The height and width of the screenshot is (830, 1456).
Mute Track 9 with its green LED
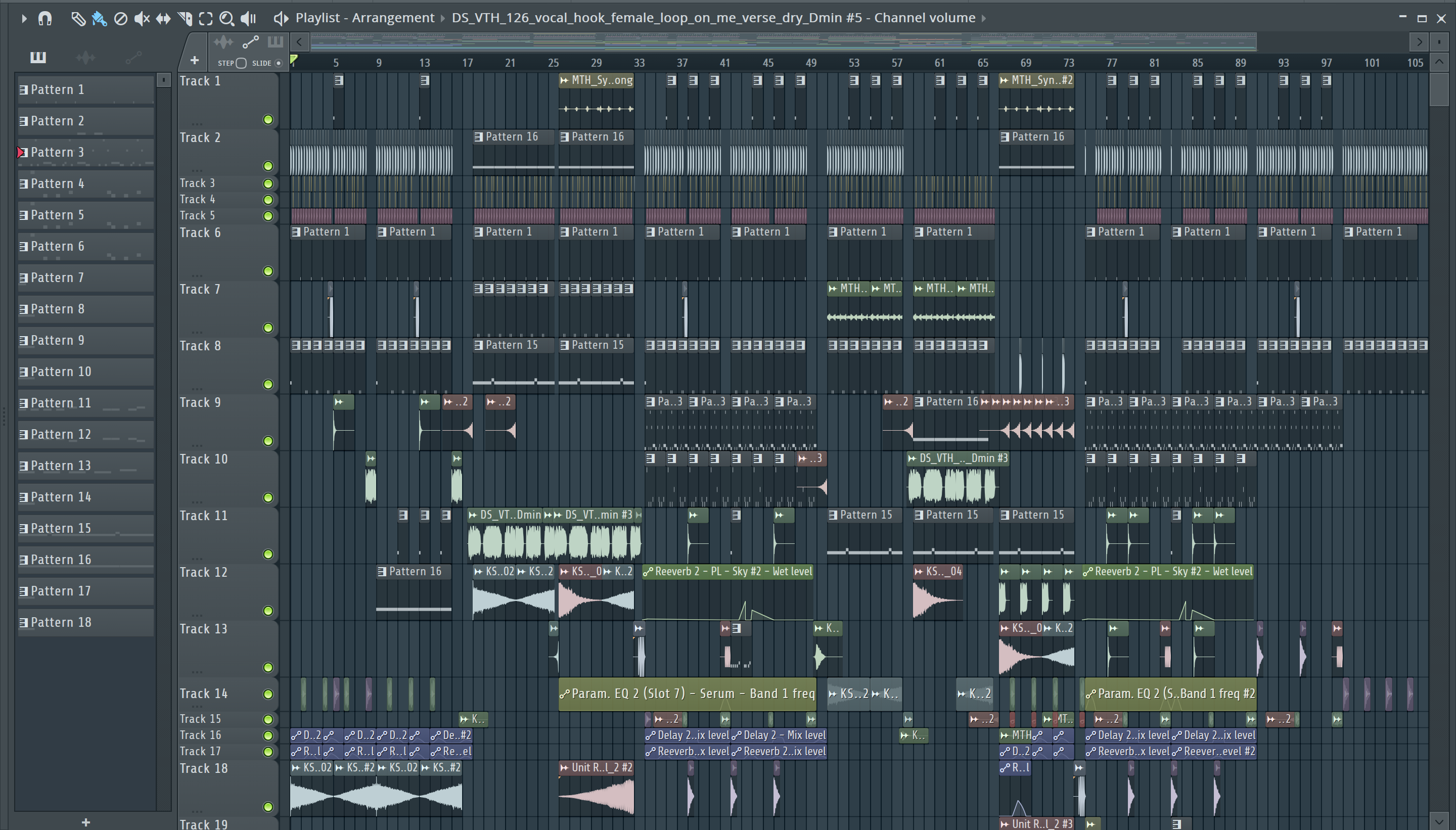coord(268,441)
